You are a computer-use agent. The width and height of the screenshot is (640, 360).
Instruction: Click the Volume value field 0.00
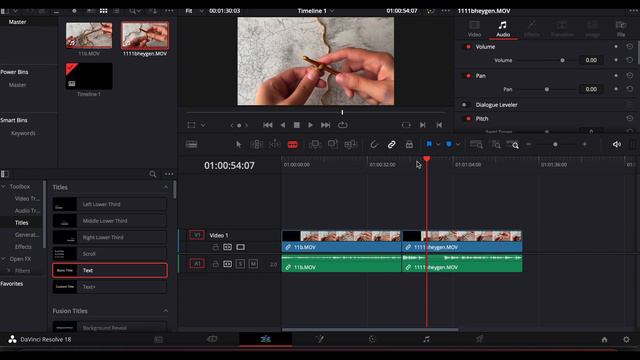click(x=591, y=60)
